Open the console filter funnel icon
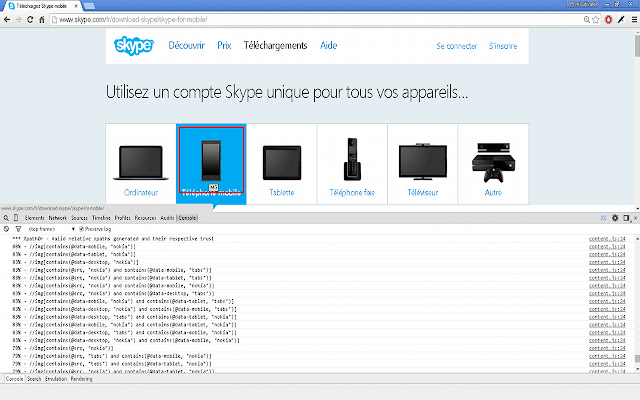 (x=18, y=229)
